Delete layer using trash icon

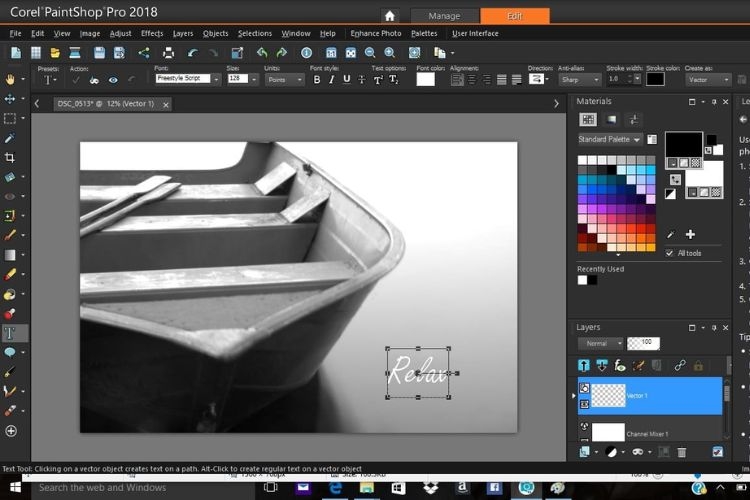[682, 452]
